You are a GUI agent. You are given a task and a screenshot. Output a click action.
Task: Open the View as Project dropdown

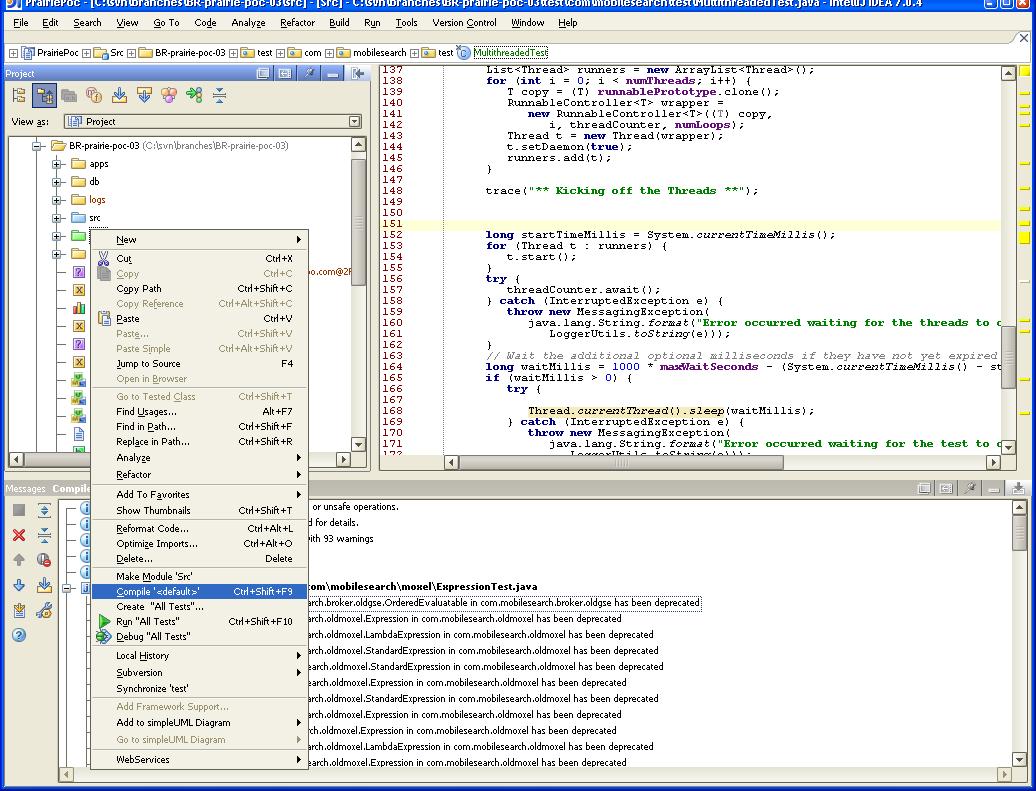click(354, 121)
